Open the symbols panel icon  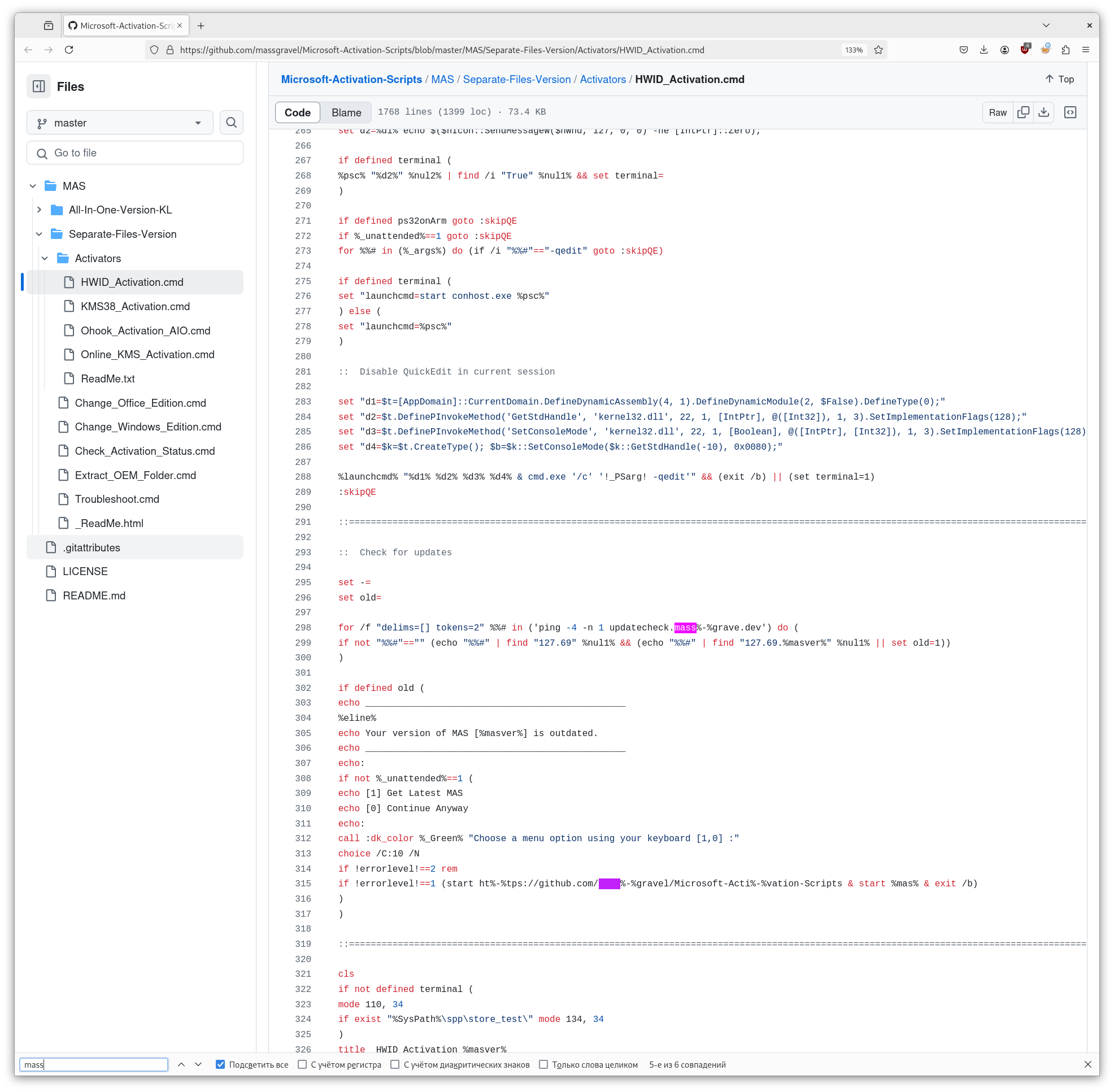pyautogui.click(x=1071, y=112)
